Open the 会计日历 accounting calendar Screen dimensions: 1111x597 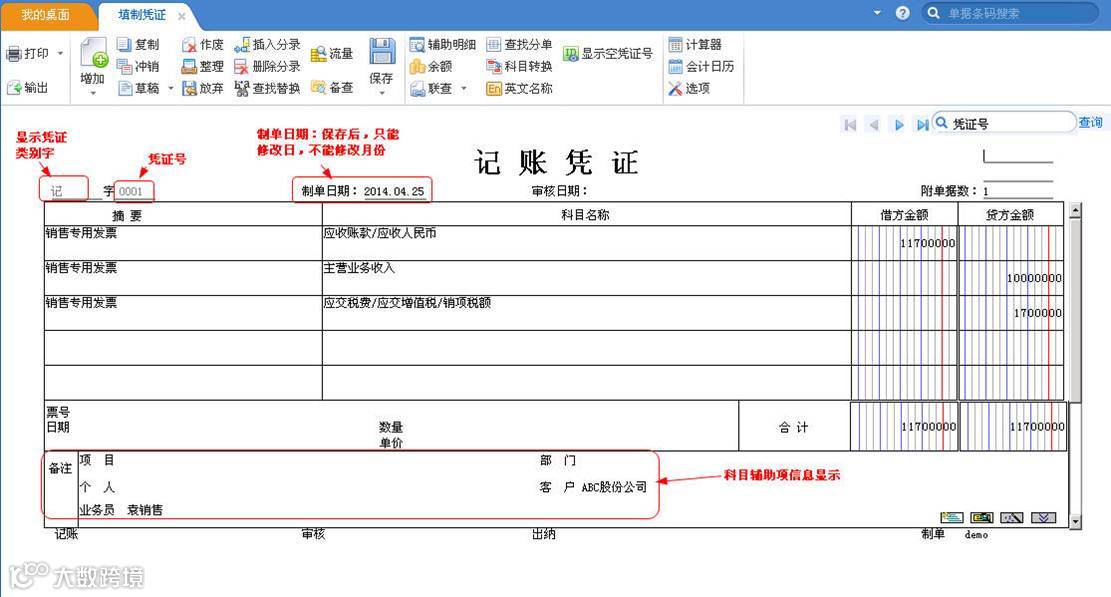[x=701, y=67]
